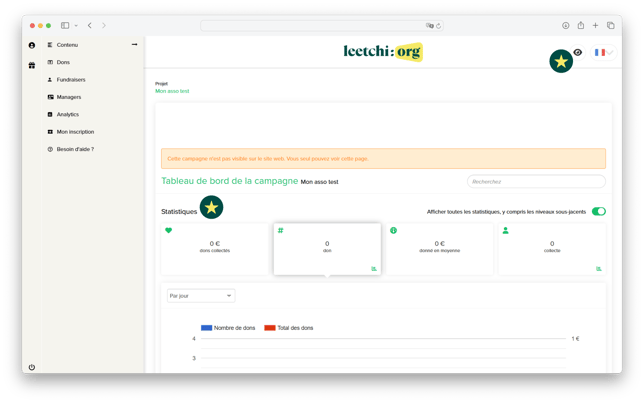Open the Dons section
Image resolution: width=644 pixels, height=403 pixels.
pyautogui.click(x=63, y=62)
